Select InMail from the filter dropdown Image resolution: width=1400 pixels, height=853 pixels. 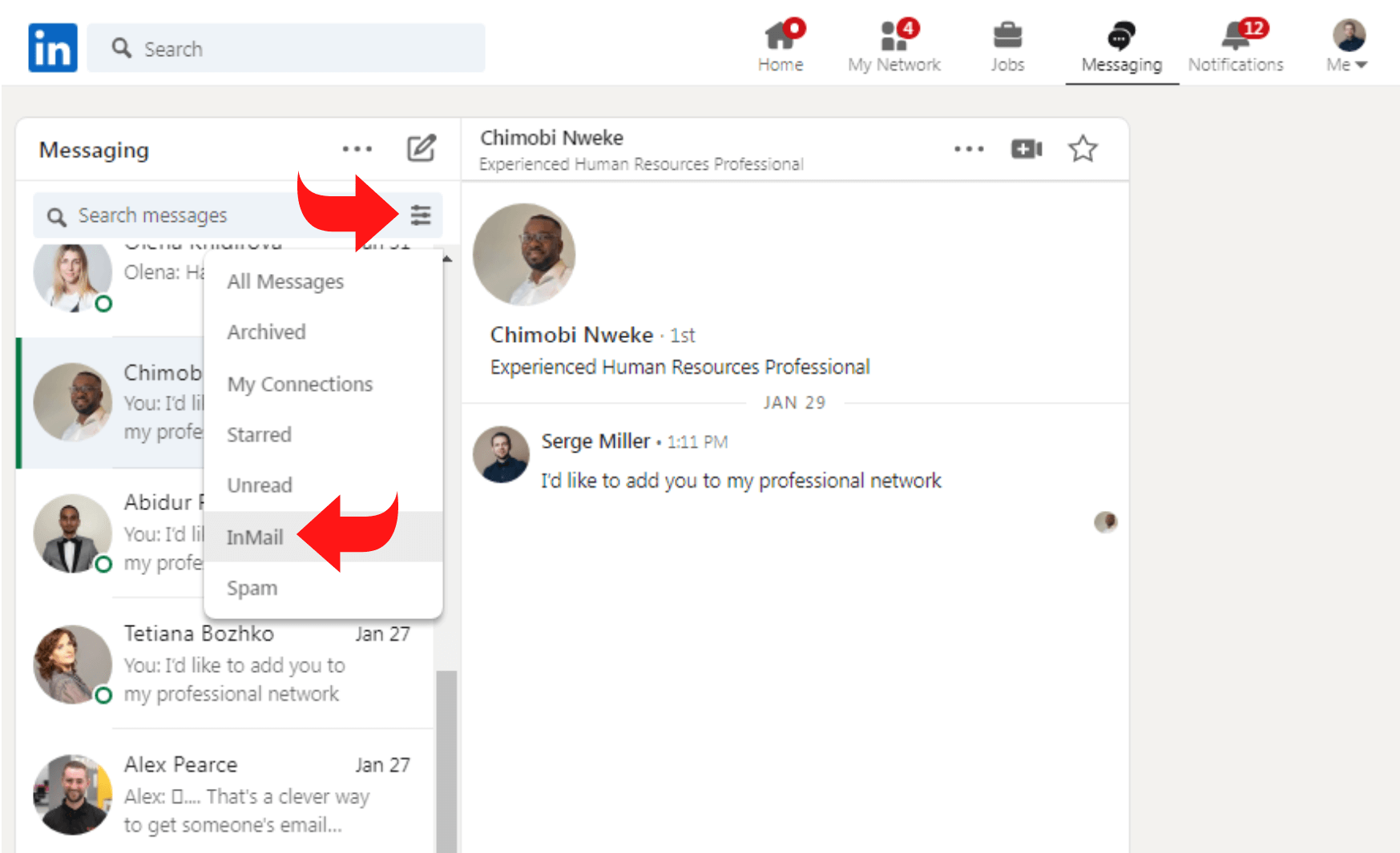coord(255,537)
